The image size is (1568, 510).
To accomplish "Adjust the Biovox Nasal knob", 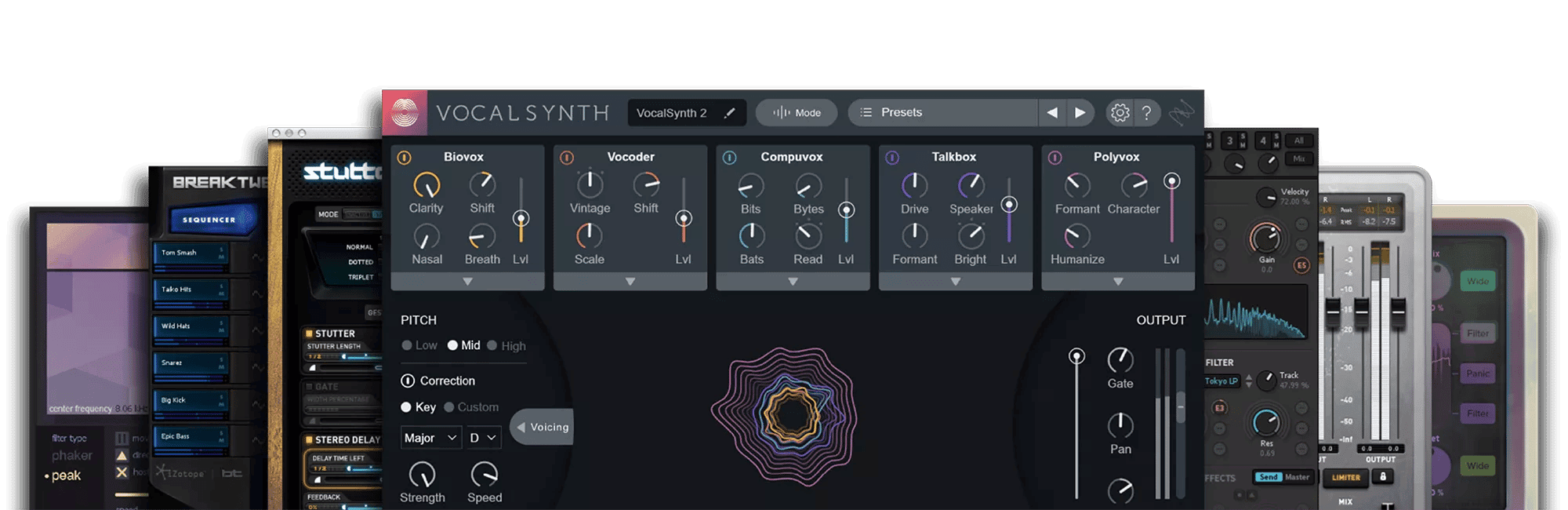I will 426,236.
